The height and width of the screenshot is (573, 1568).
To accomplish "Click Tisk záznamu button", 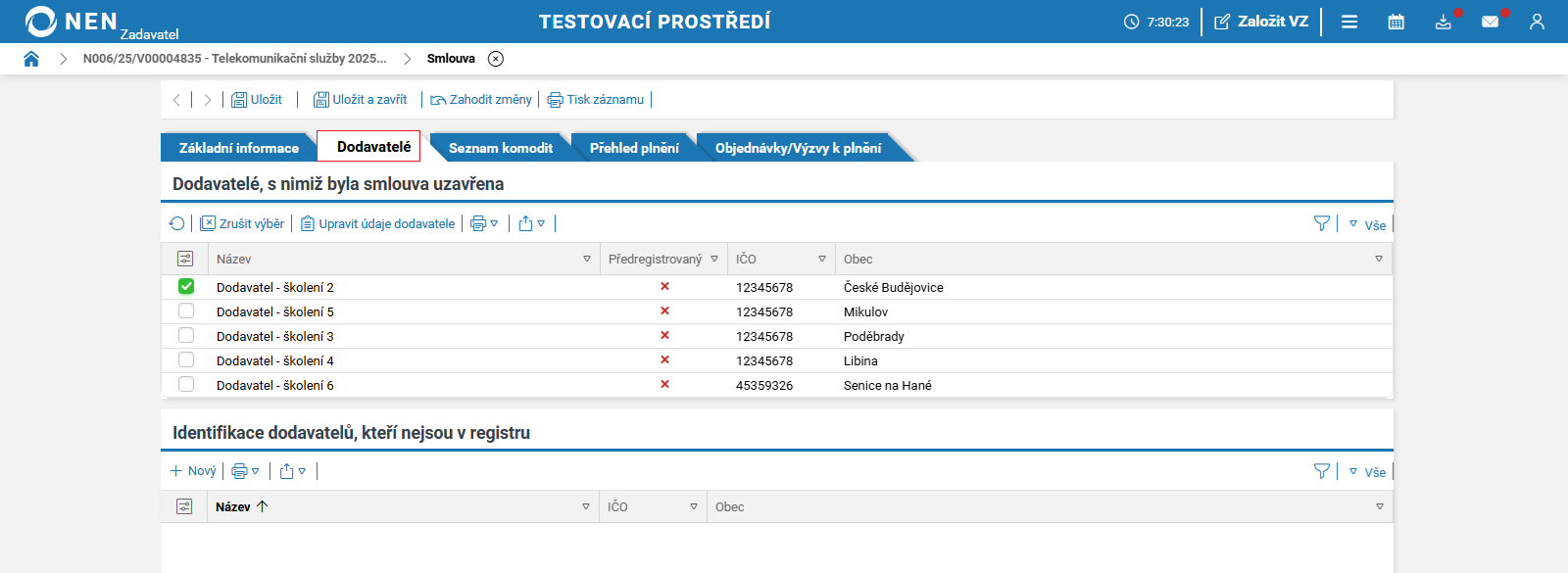I will click(x=596, y=100).
